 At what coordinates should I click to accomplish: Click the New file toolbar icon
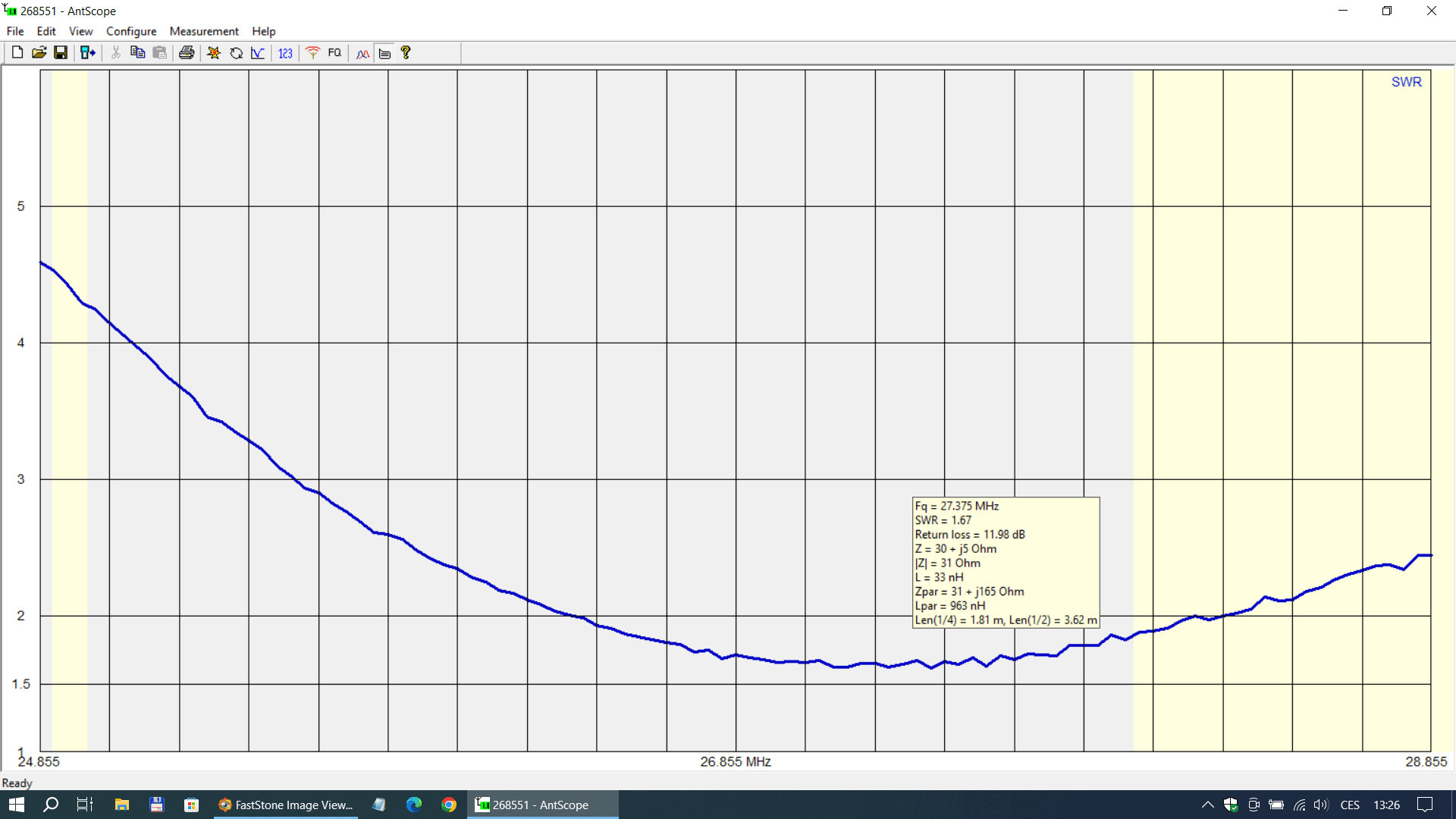[17, 53]
